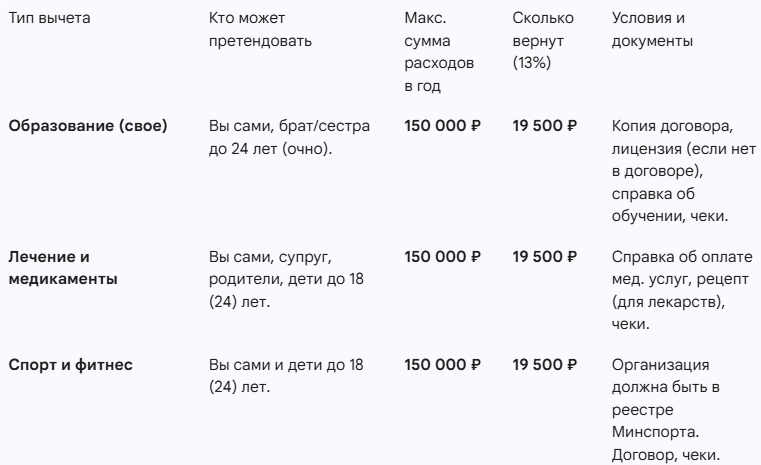Click the 'Тип вычета' column header
The height and width of the screenshot is (465, 761).
coord(50,18)
